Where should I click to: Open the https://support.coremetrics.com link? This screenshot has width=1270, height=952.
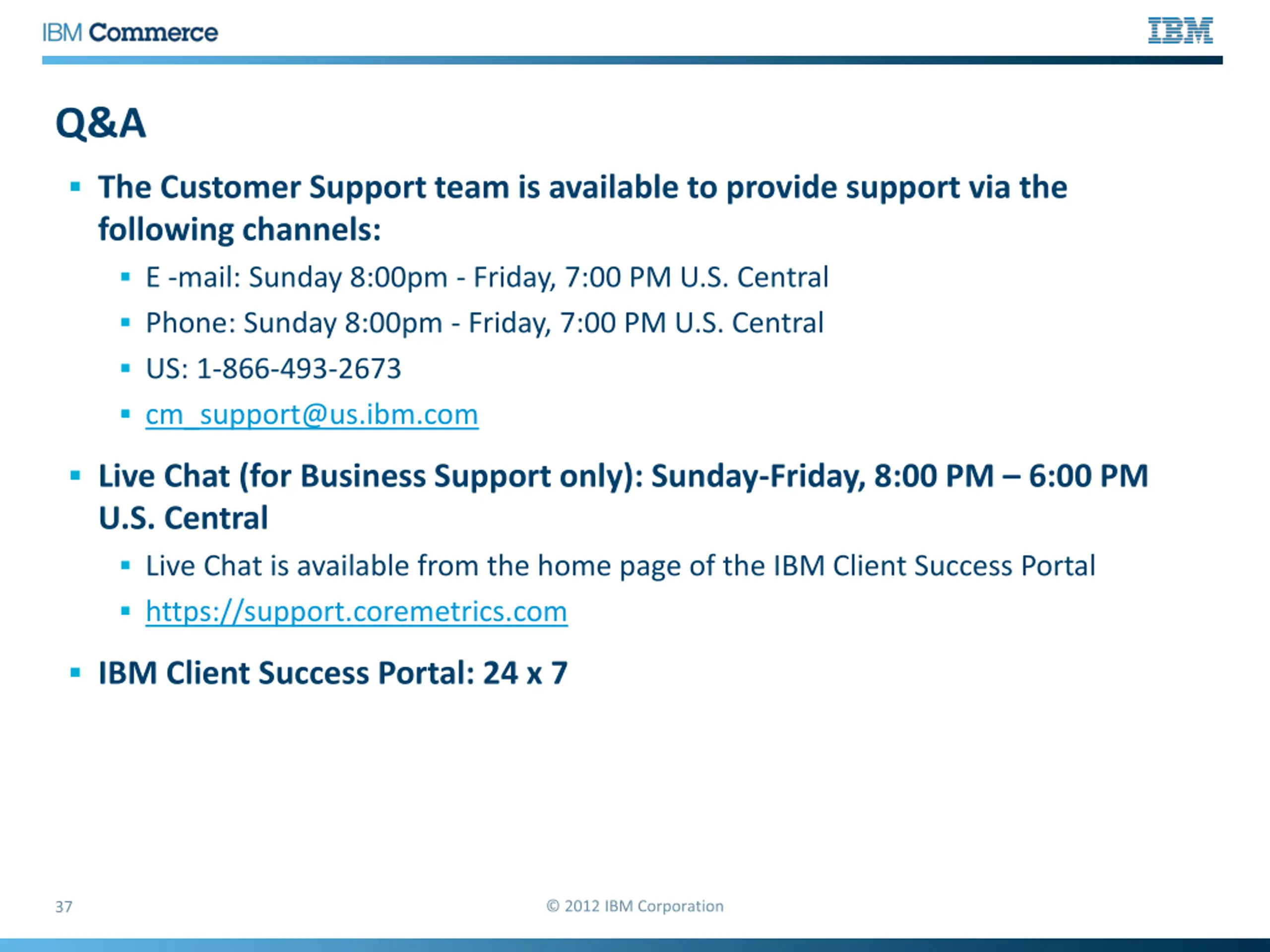click(x=357, y=611)
